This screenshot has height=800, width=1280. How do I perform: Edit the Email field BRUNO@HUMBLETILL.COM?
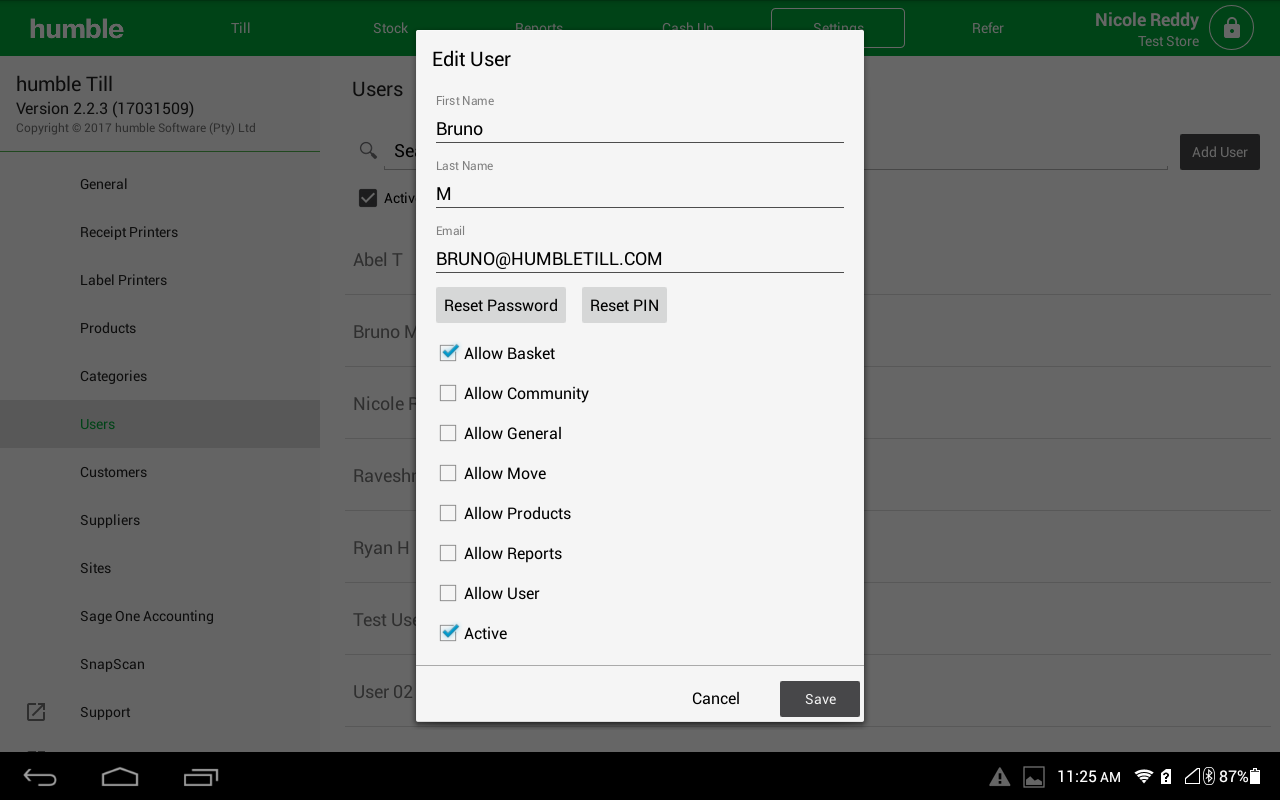pyautogui.click(x=640, y=259)
